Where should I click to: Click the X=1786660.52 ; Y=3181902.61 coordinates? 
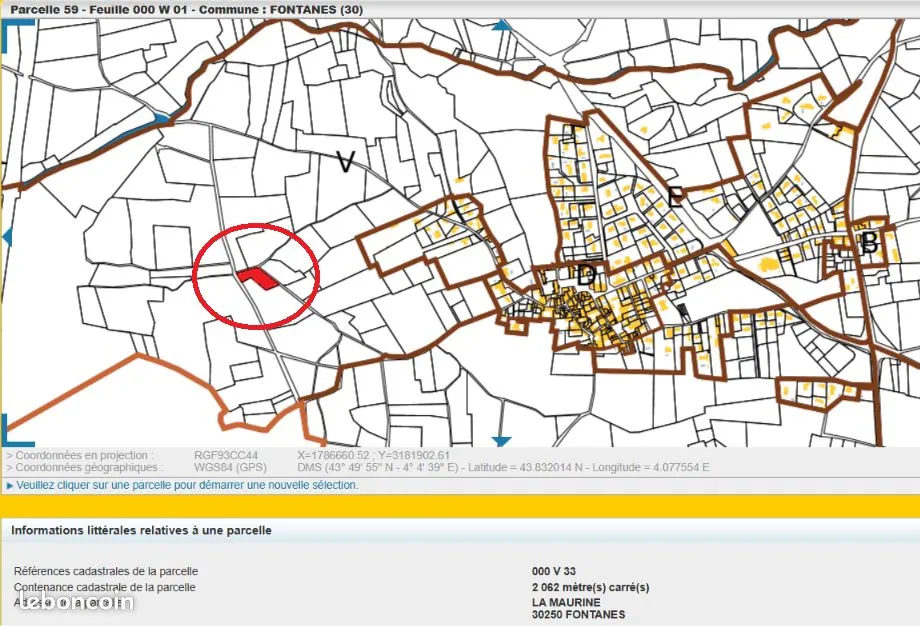coord(373,455)
